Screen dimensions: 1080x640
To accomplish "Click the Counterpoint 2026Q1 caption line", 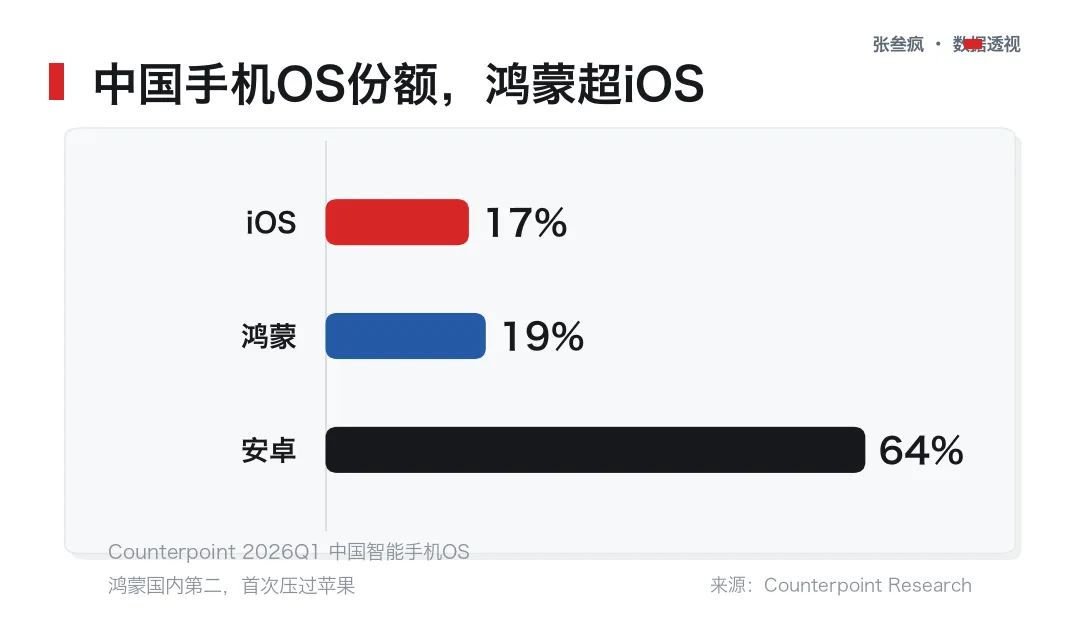I will pyautogui.click(x=289, y=552).
